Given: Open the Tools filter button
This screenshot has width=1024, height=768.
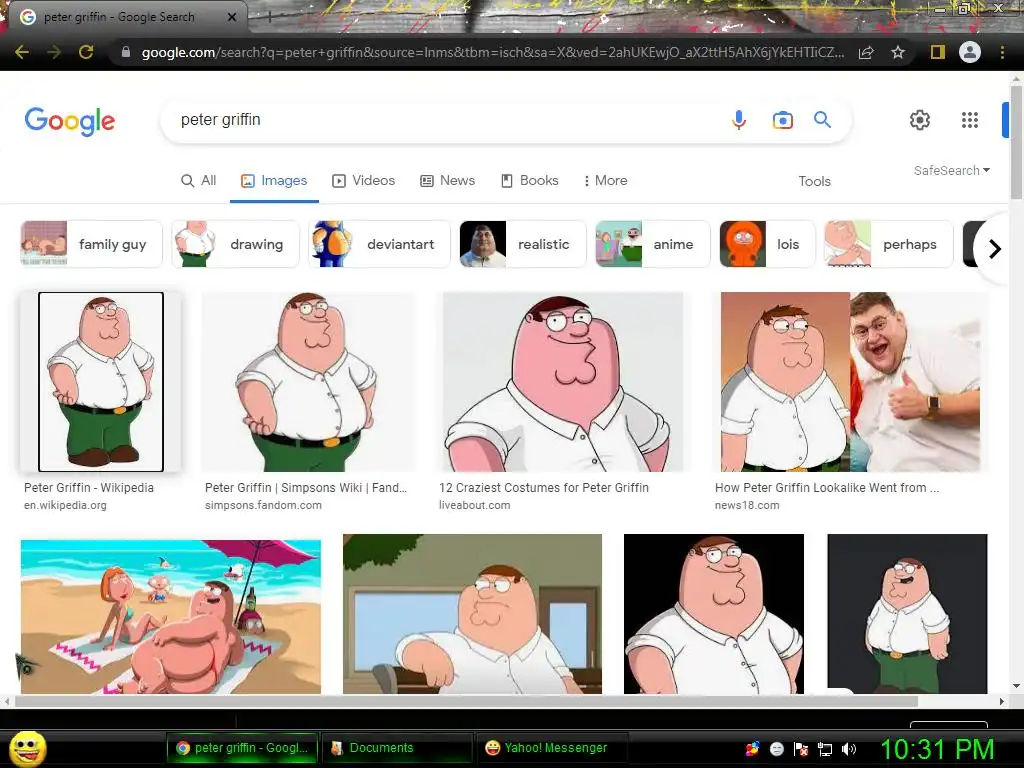Looking at the screenshot, I should point(814,182).
